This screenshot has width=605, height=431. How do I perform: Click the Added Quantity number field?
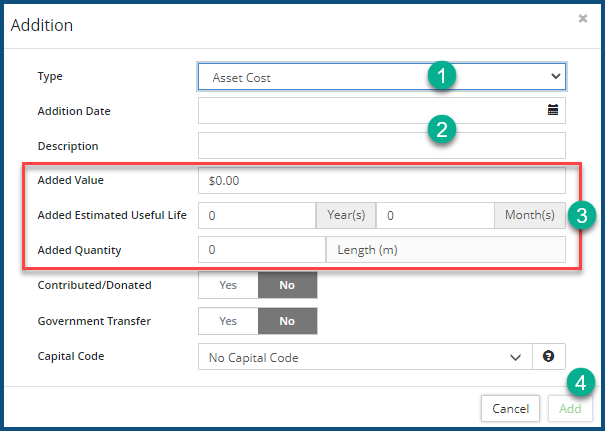pyautogui.click(x=262, y=250)
